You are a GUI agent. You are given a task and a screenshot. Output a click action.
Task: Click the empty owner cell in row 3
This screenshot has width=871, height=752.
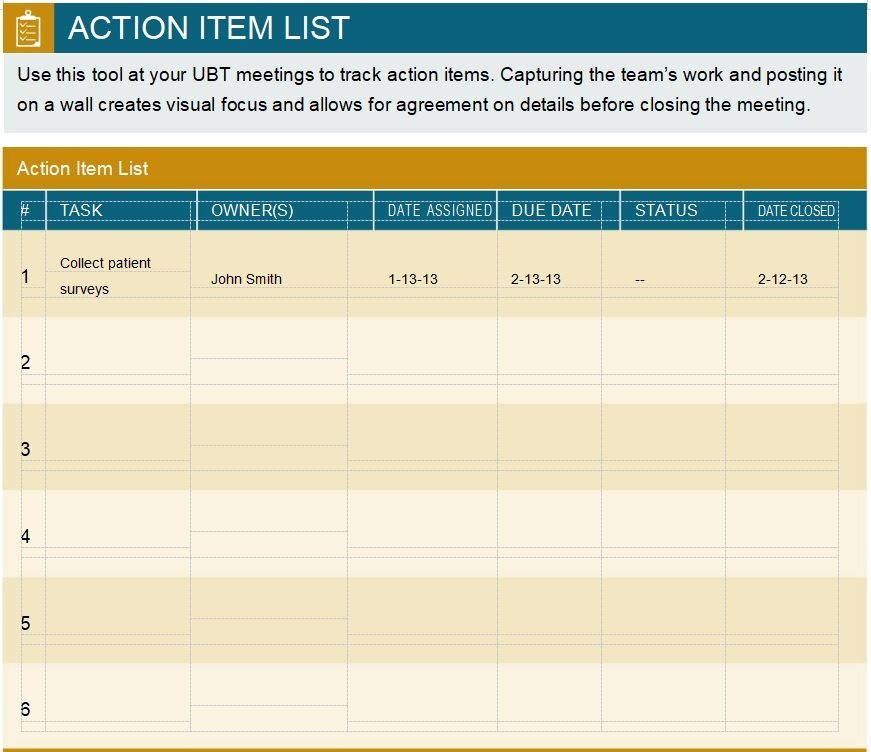coord(269,447)
